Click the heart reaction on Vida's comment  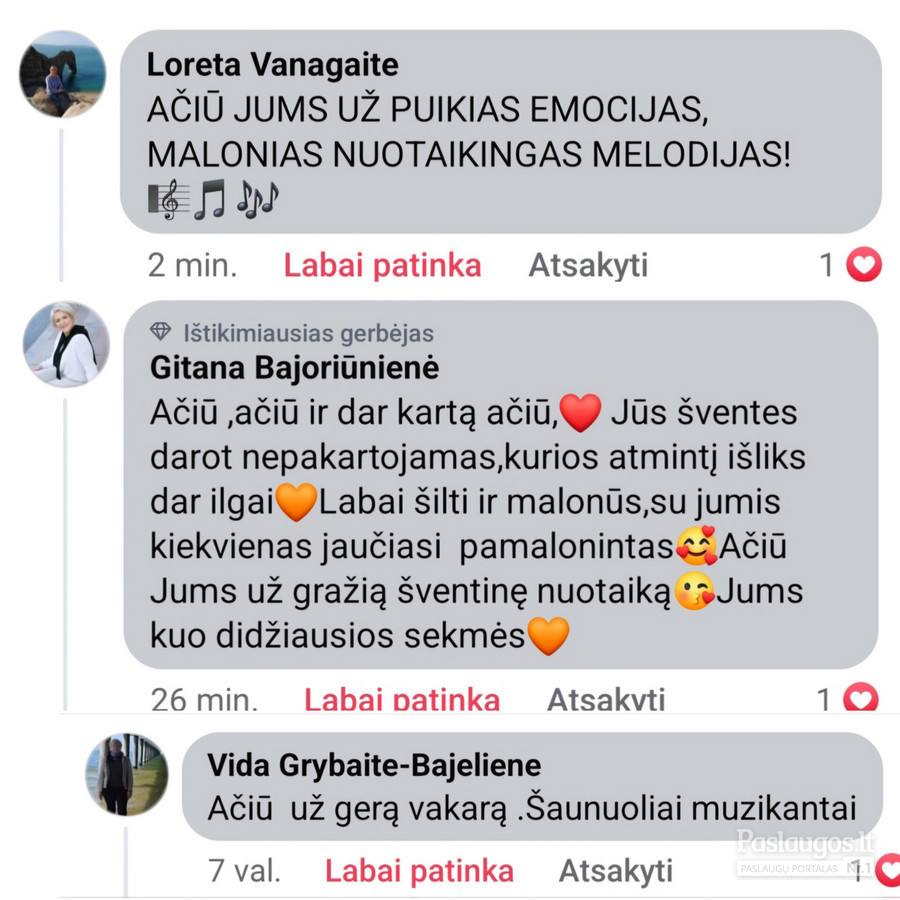[x=889, y=869]
